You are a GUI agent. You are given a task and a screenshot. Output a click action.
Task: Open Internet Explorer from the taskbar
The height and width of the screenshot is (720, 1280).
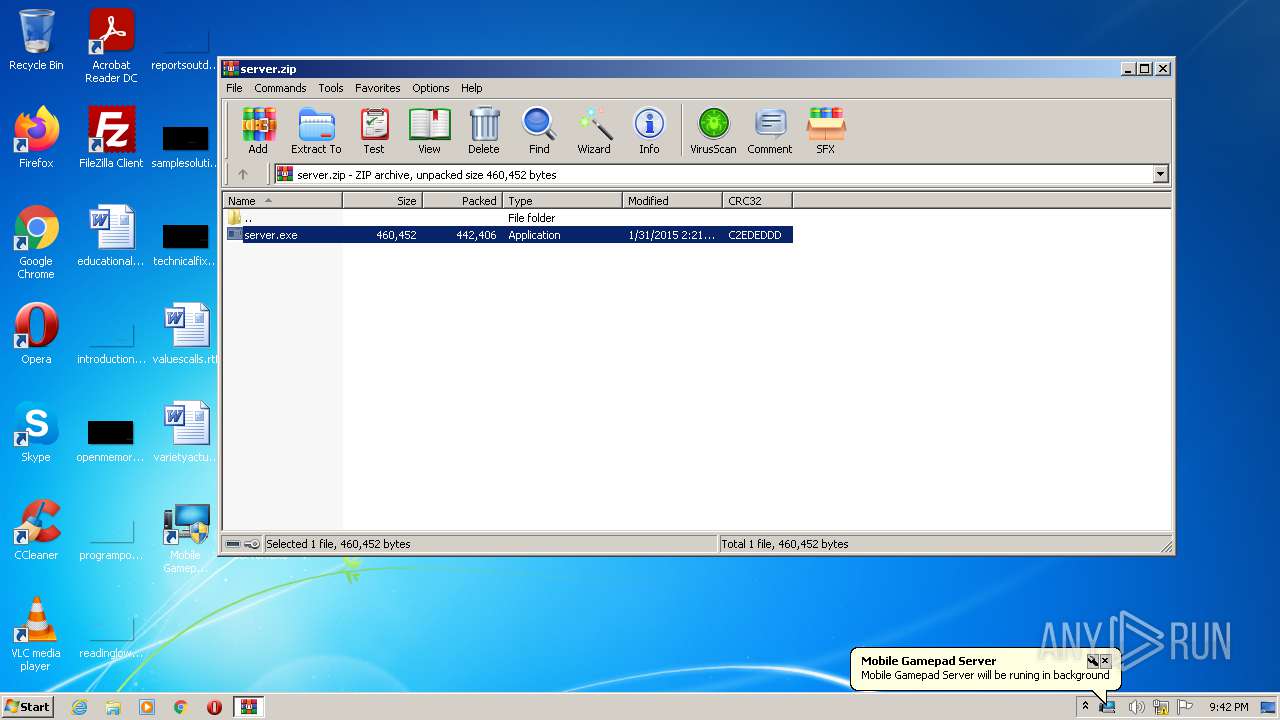pos(79,707)
